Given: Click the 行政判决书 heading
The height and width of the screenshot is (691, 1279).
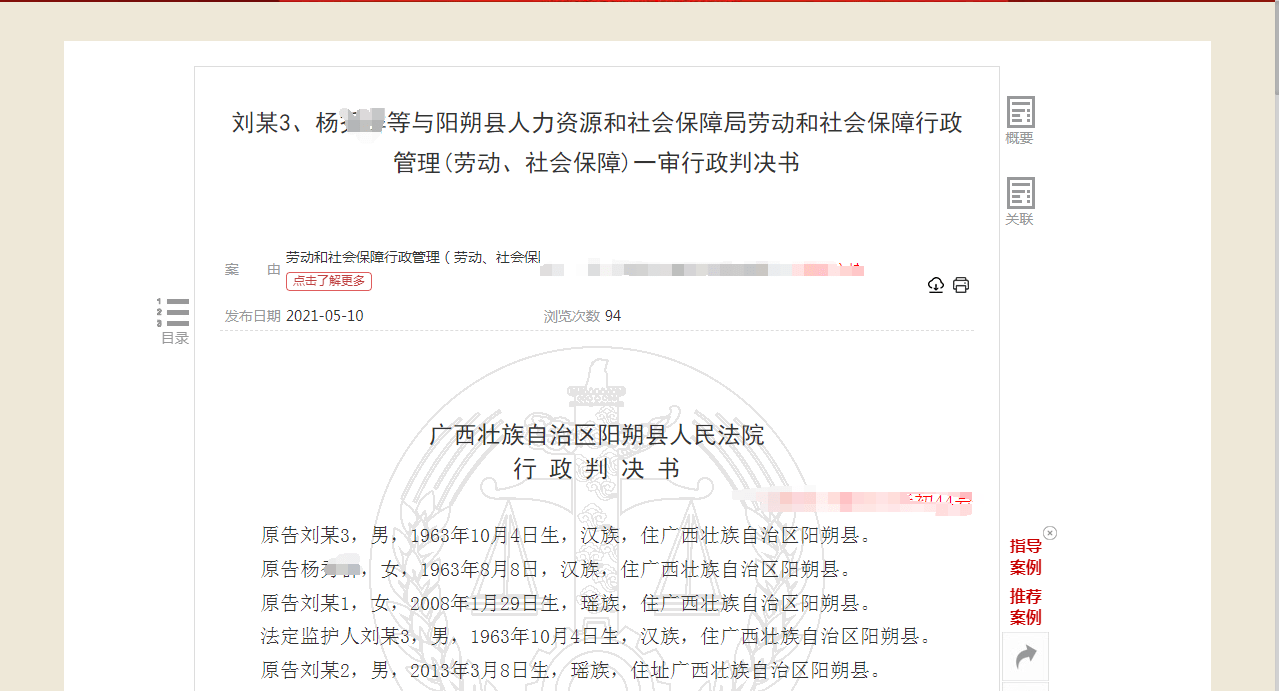Looking at the screenshot, I should tap(597, 468).
